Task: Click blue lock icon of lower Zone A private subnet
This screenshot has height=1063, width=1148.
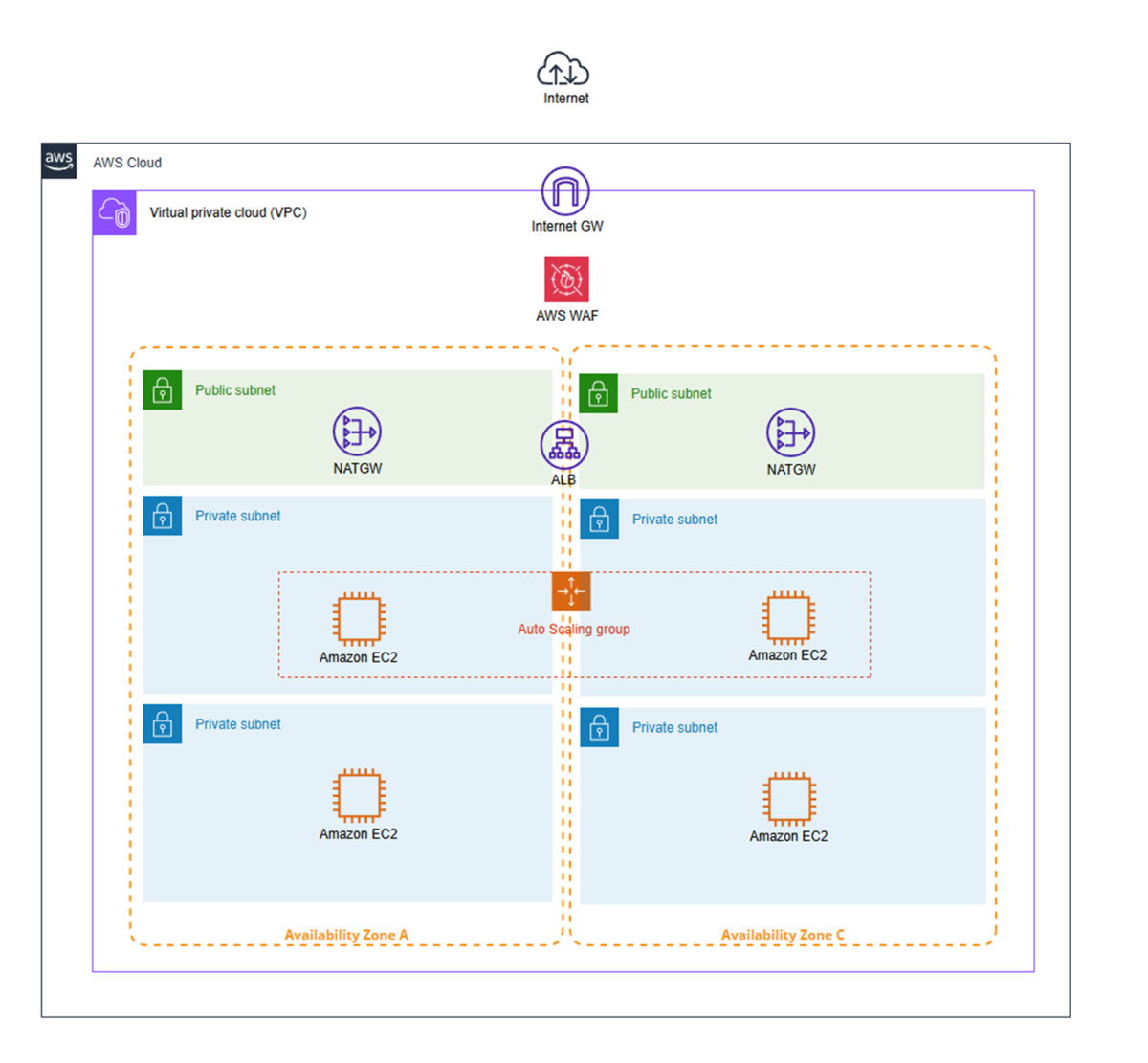Action: [x=163, y=724]
